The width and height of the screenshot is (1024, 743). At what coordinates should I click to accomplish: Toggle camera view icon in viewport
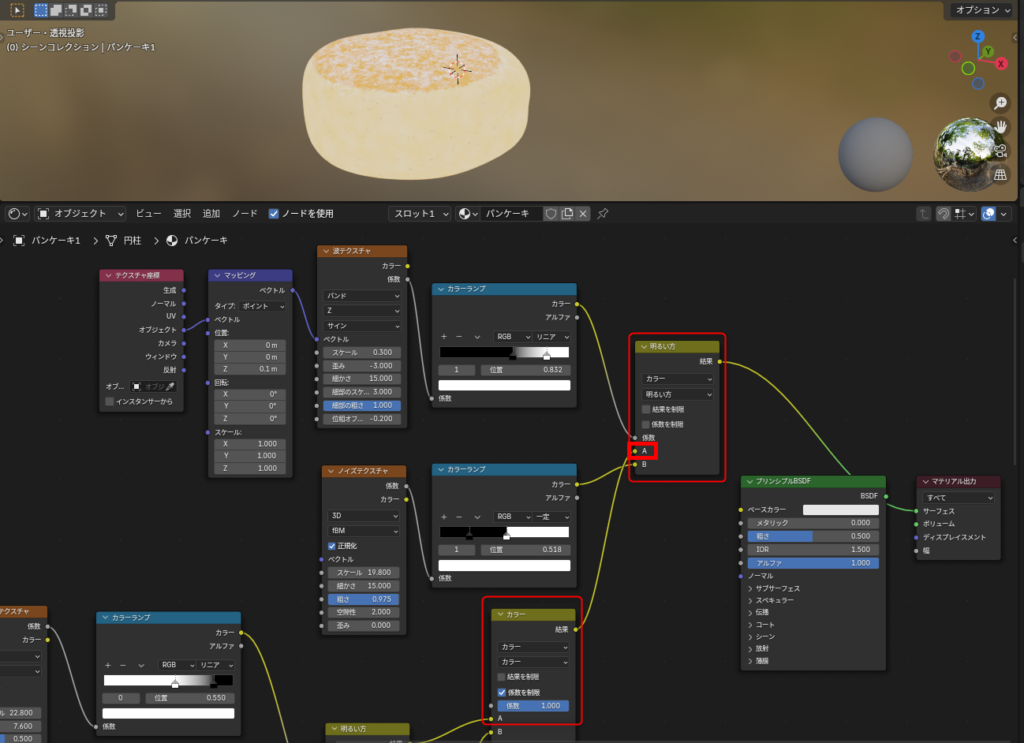click(x=1000, y=151)
